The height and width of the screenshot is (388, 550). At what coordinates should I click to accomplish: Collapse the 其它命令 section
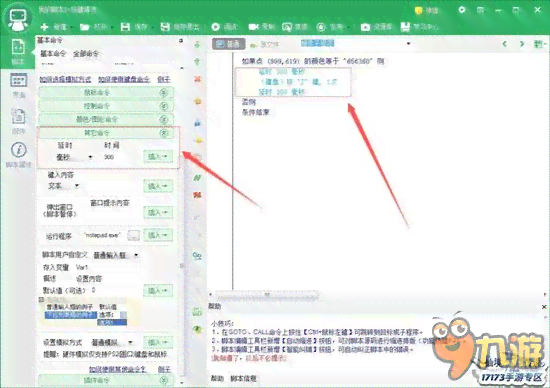click(x=106, y=133)
